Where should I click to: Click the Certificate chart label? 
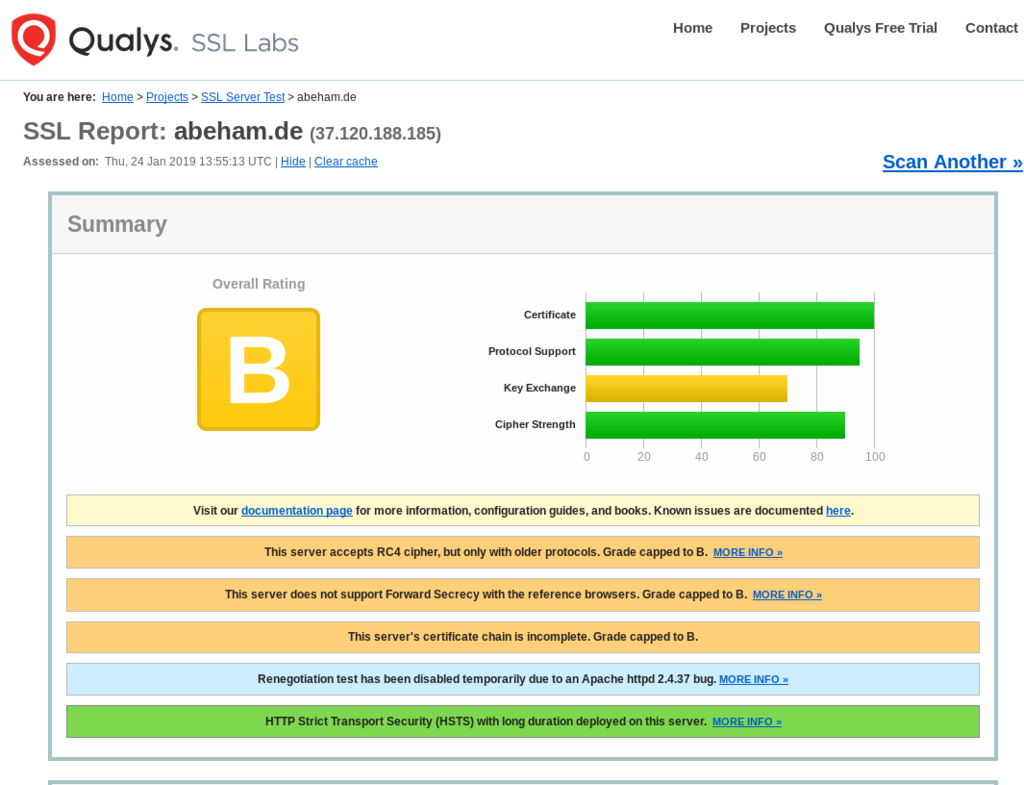click(x=549, y=315)
